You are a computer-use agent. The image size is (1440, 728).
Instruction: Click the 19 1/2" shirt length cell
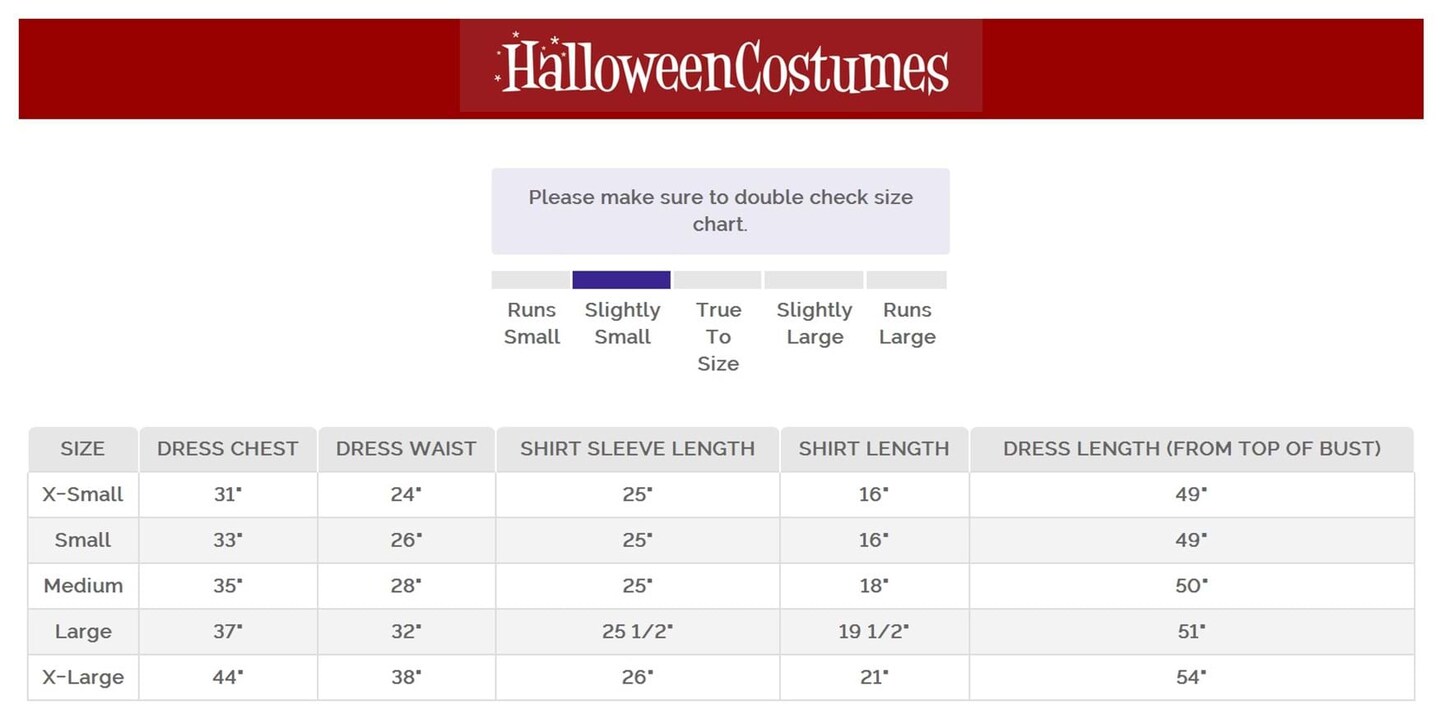pos(874,632)
